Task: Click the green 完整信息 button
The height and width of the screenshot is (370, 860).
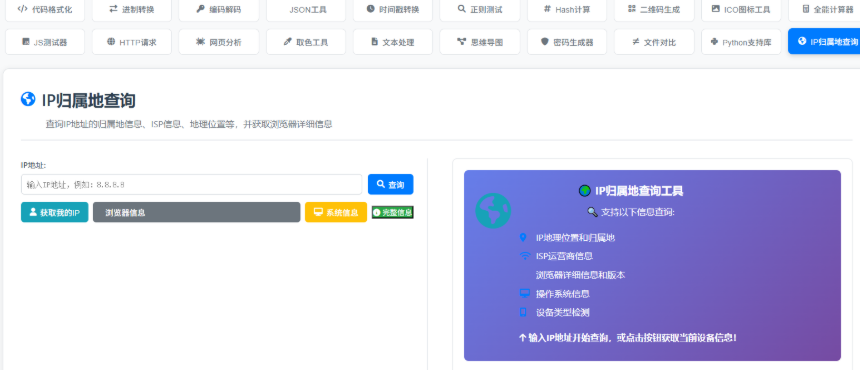Action: coord(393,212)
